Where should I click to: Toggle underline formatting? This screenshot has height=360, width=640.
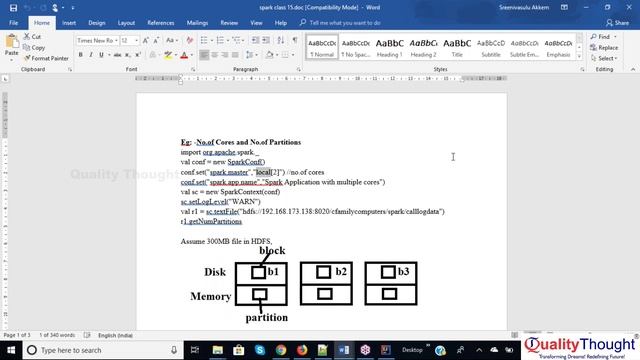coord(101,55)
